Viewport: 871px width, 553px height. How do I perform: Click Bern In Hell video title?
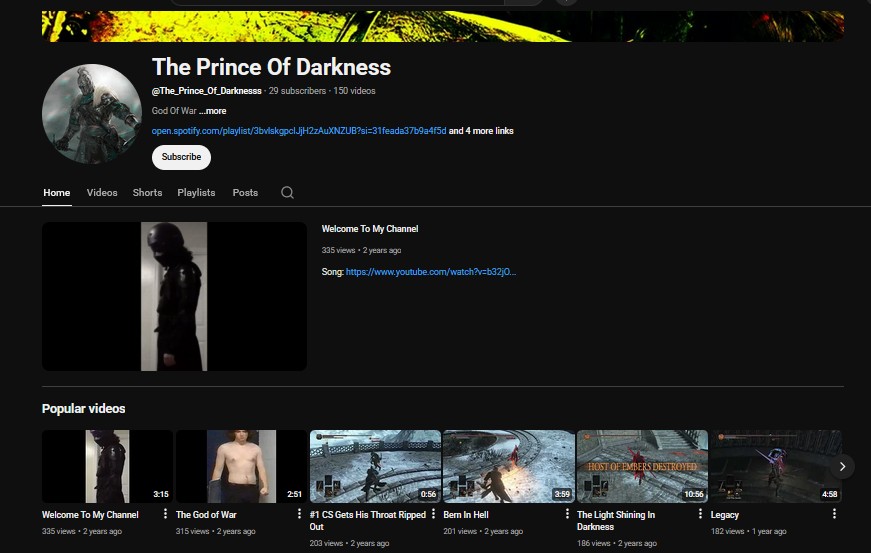(466, 515)
